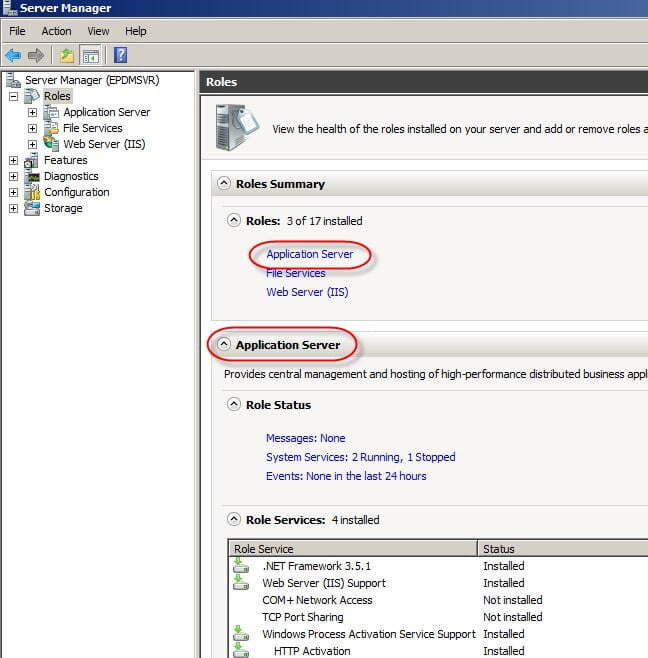This screenshot has height=658, width=648.
Task: Click the Back arrow toolbar icon
Action: point(13,55)
